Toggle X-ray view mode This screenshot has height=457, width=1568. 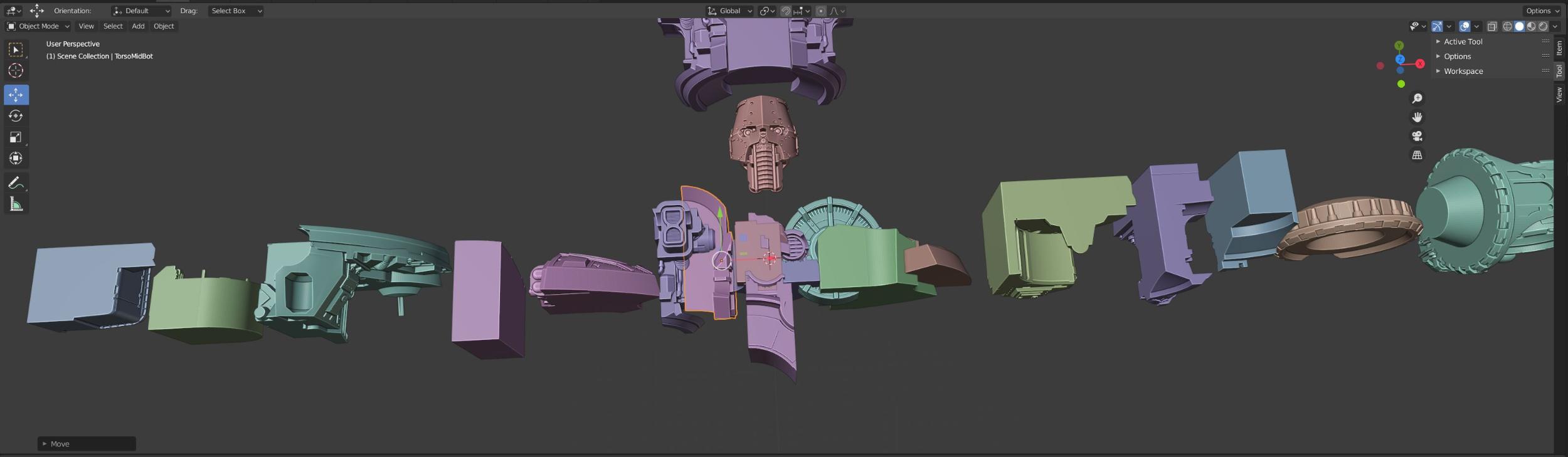[x=1492, y=26]
